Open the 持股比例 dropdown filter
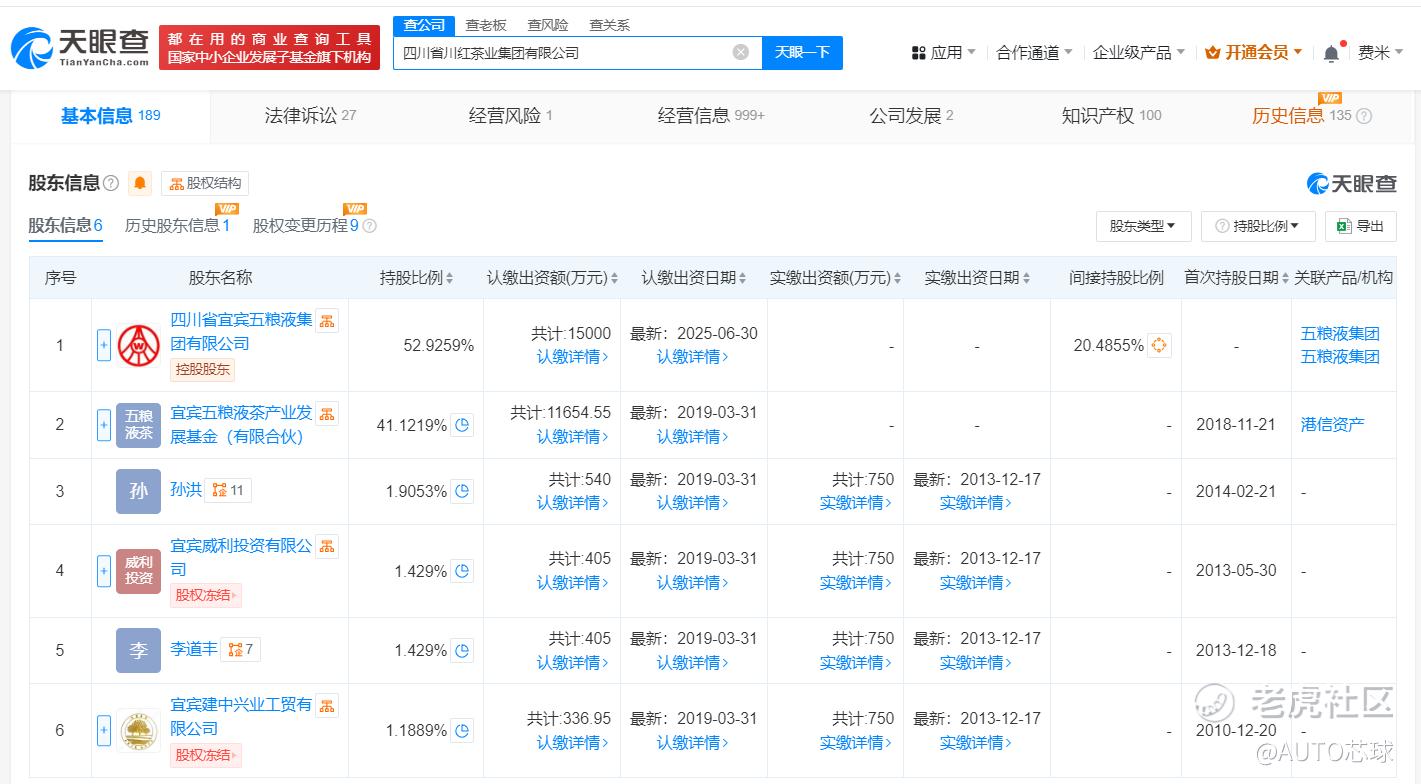Screen dimensions: 1421x784 pyautogui.click(x=1258, y=226)
